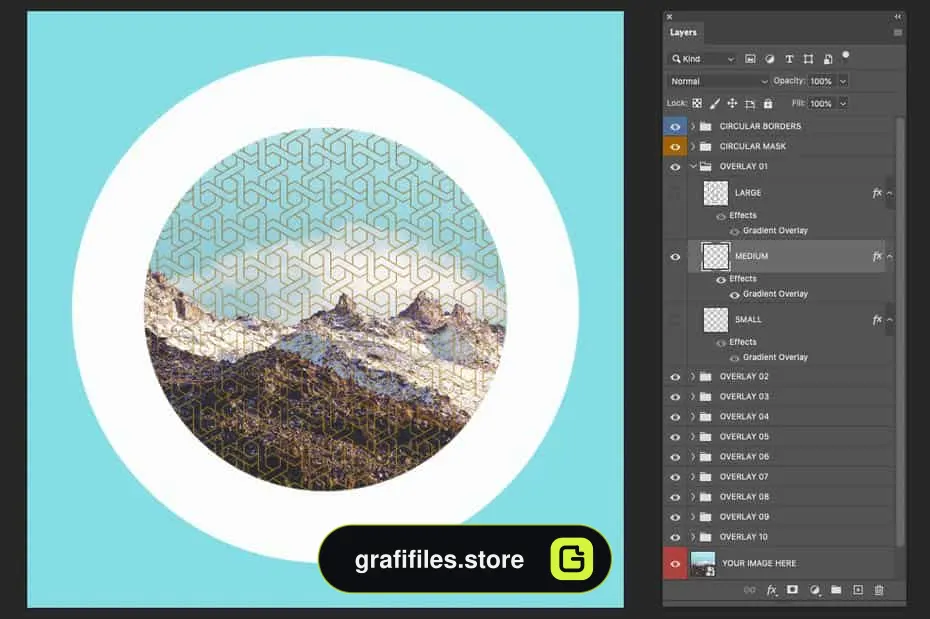Hide the OVERLAY 02 group
930x619 pixels.
coord(675,377)
